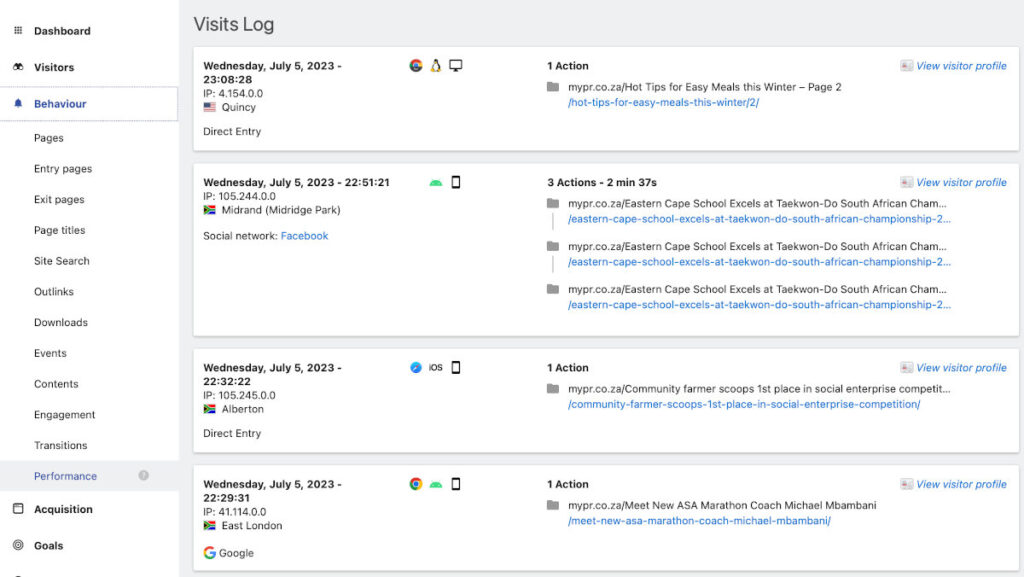Screen dimensions: 1024x577
Task: Click Android icon in Midrand visit
Action: click(436, 183)
